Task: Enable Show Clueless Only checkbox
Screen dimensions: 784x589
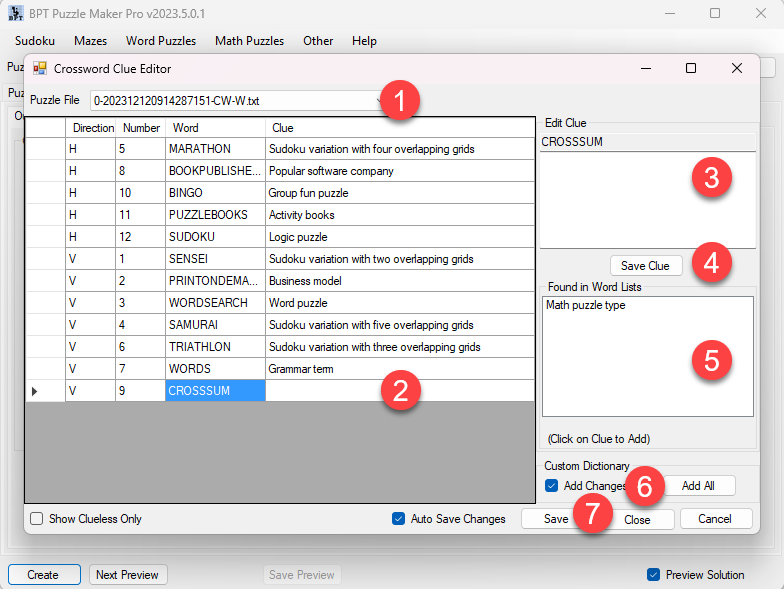Action: [37, 519]
